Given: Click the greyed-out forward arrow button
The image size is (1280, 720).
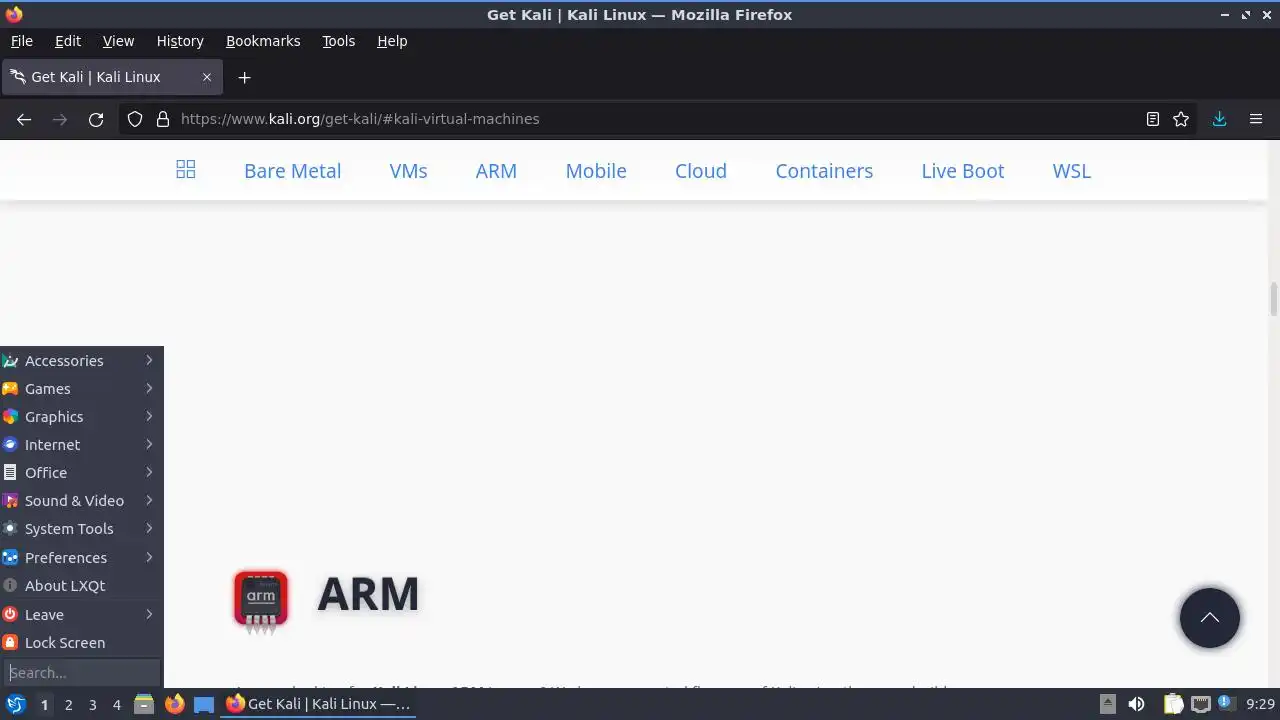Looking at the screenshot, I should tap(60, 119).
